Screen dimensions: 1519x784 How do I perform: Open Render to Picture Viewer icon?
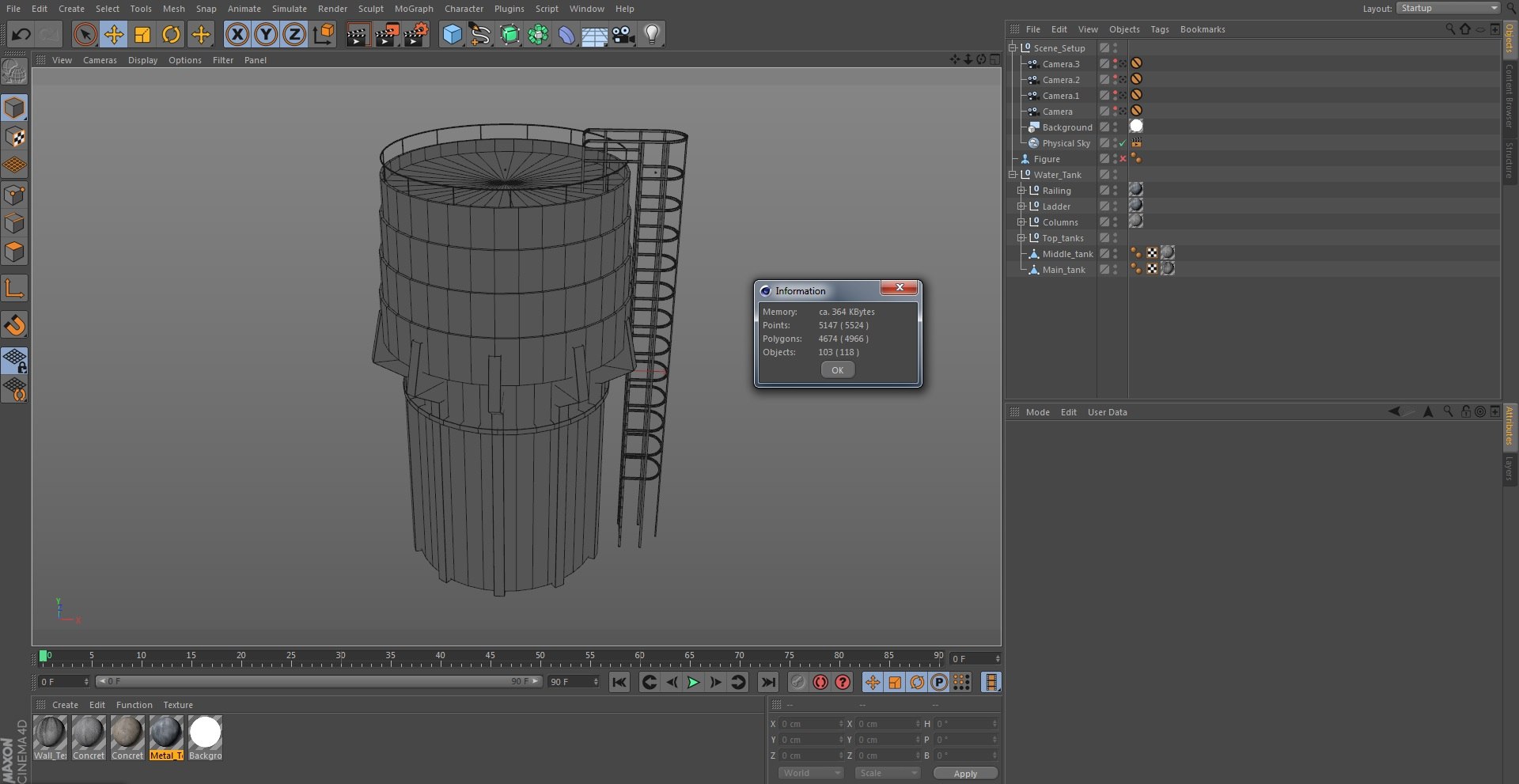(387, 34)
